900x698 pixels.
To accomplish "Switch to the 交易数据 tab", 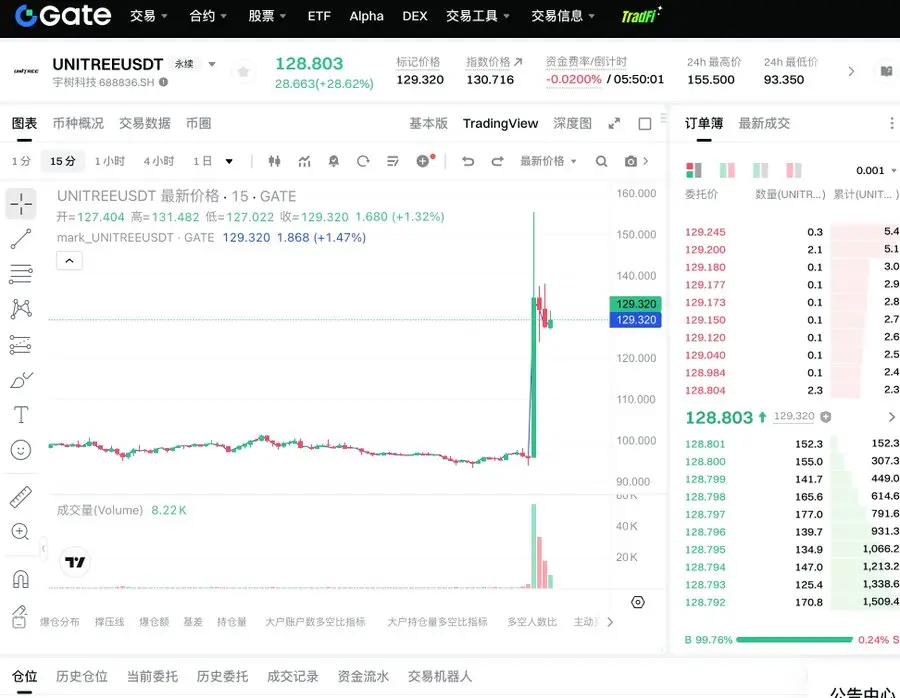I will click(x=145, y=123).
